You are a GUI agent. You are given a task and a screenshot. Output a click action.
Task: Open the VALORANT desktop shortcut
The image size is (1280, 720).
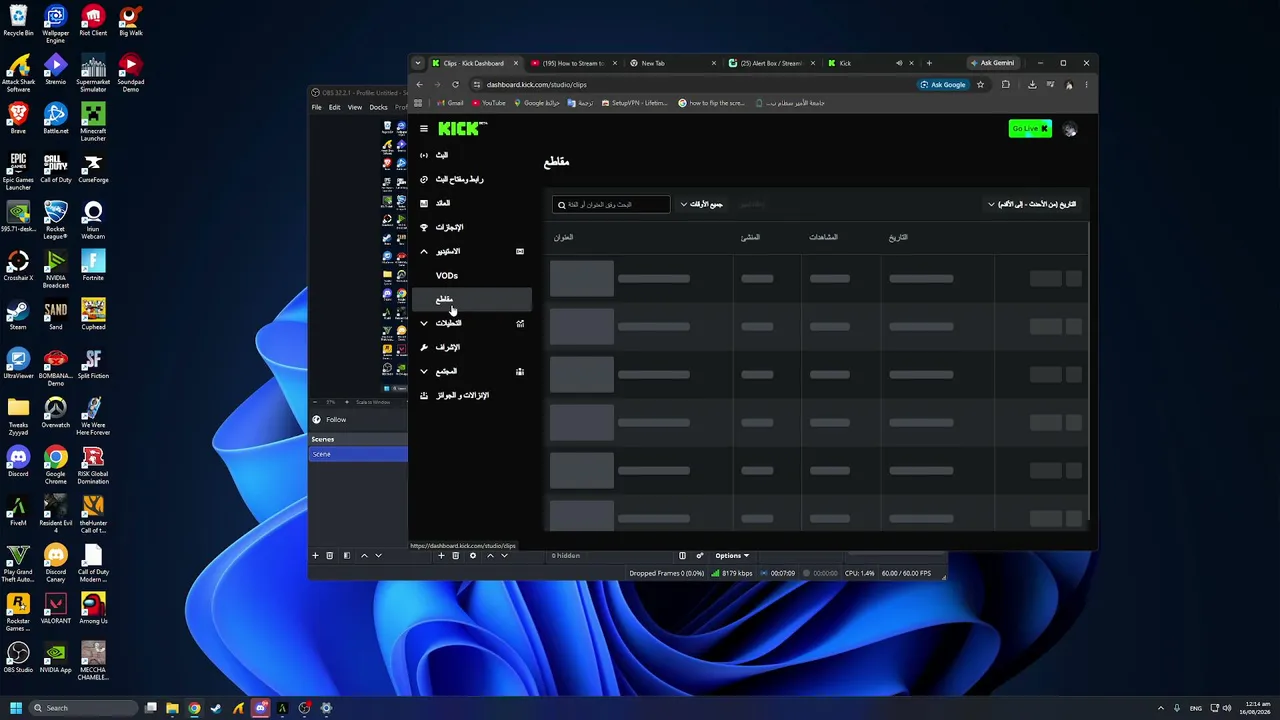(56, 609)
